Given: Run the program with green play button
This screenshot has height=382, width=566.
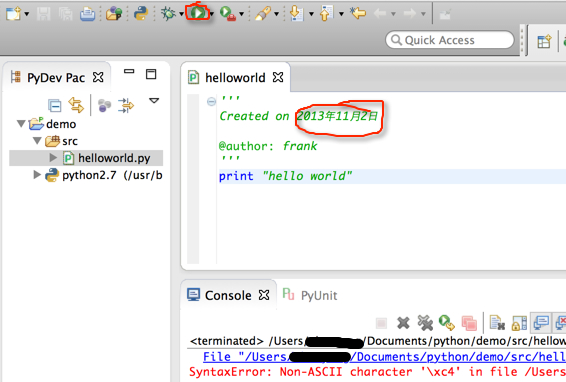Looking at the screenshot, I should click(x=197, y=13).
